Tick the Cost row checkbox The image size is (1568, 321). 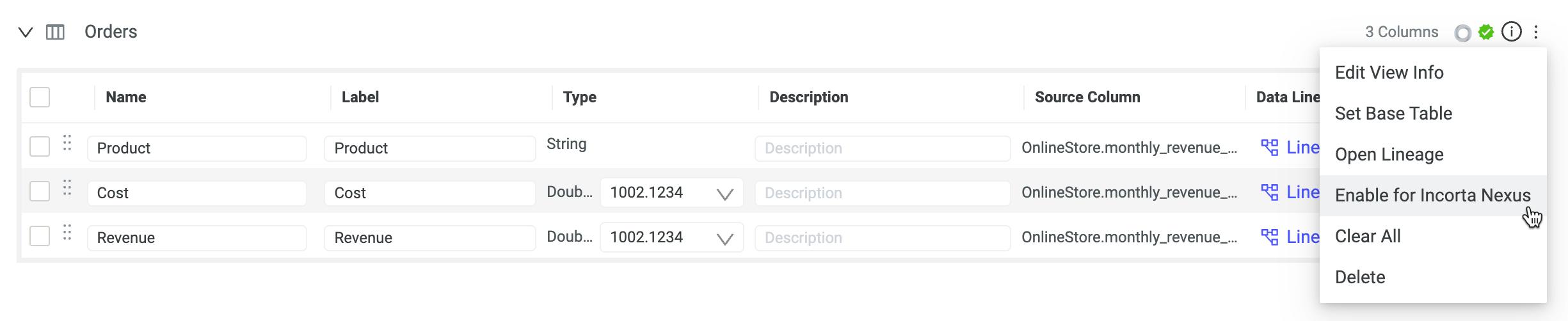tap(40, 191)
